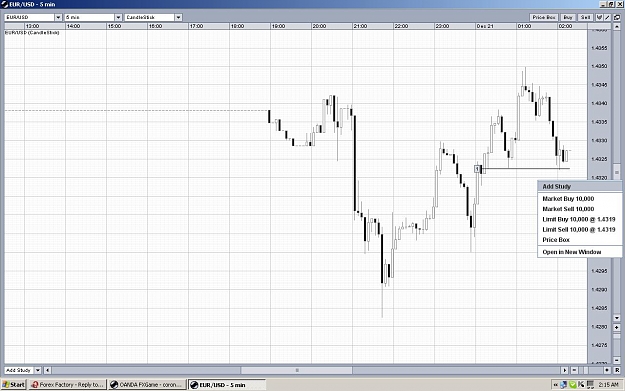Click the horizontal scroll right arrow

[x=564, y=370]
